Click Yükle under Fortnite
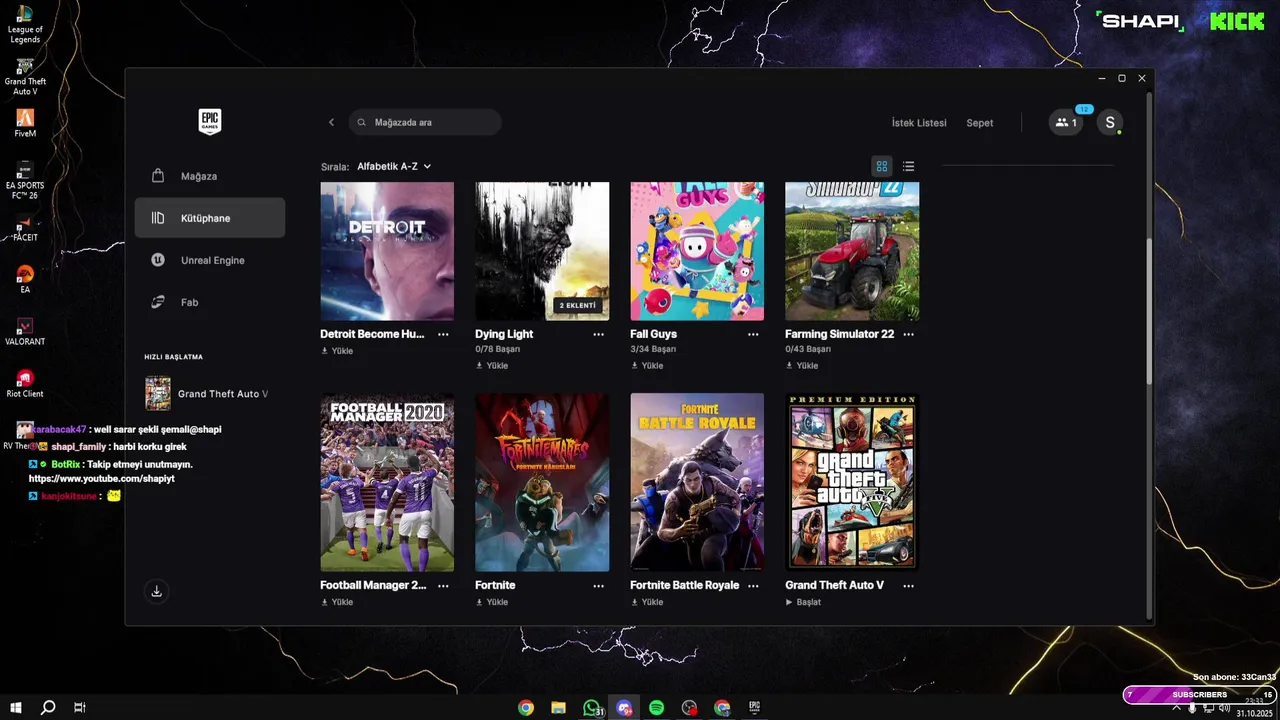The height and width of the screenshot is (720, 1280). point(492,602)
